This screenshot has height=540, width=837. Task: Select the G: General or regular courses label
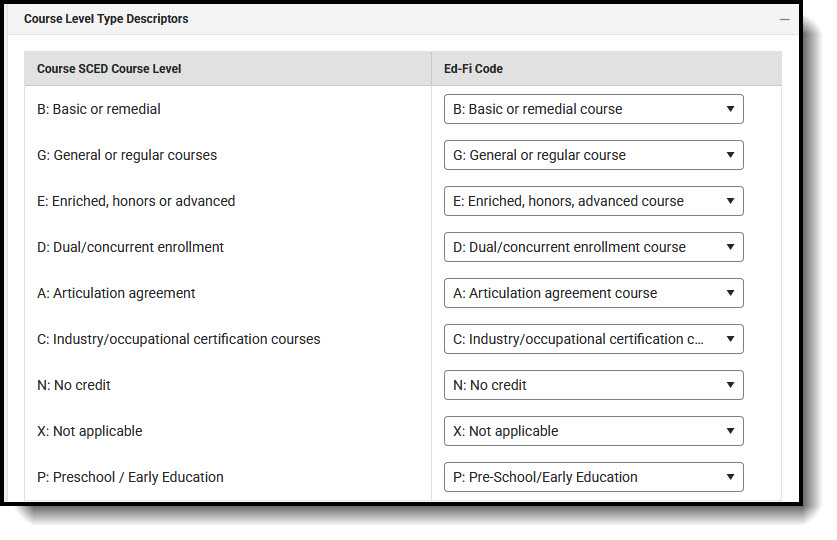127,155
